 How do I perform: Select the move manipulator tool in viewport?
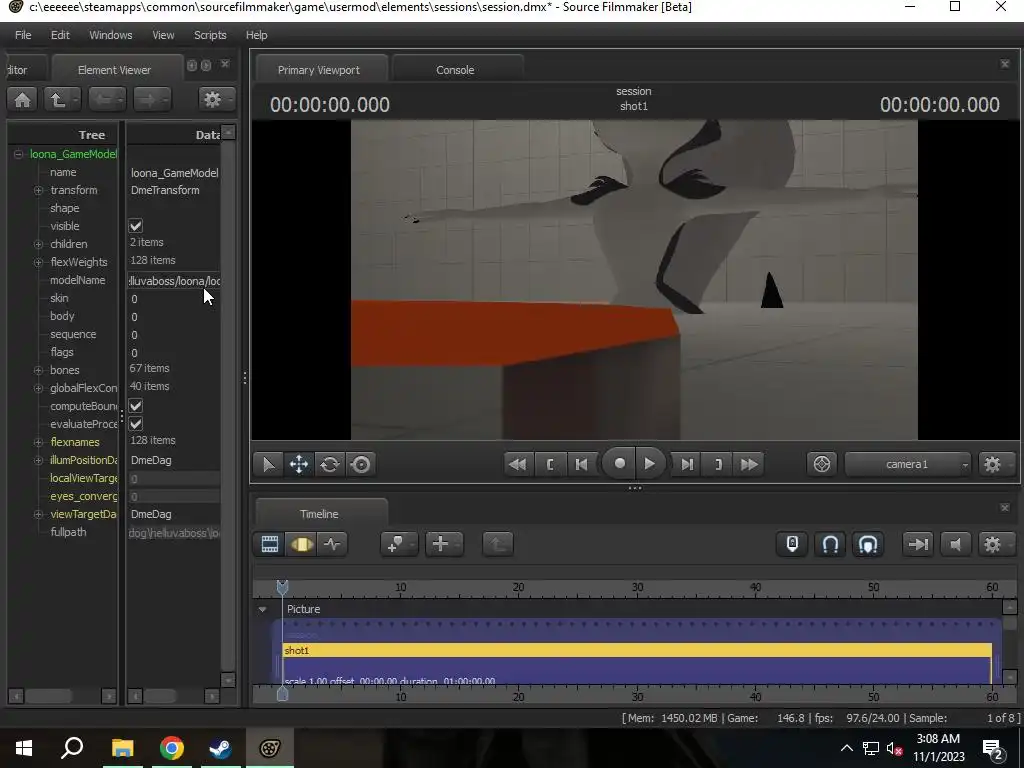pyautogui.click(x=298, y=464)
